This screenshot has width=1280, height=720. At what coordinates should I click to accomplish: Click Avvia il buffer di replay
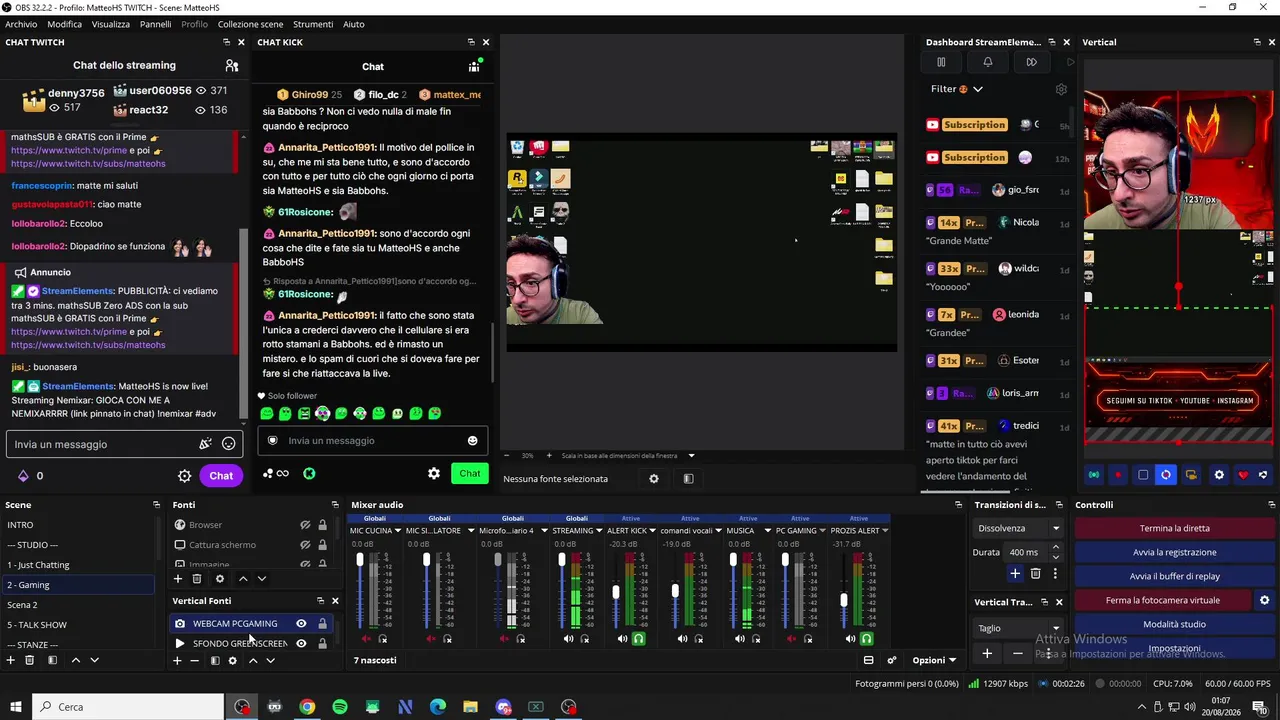point(1174,576)
